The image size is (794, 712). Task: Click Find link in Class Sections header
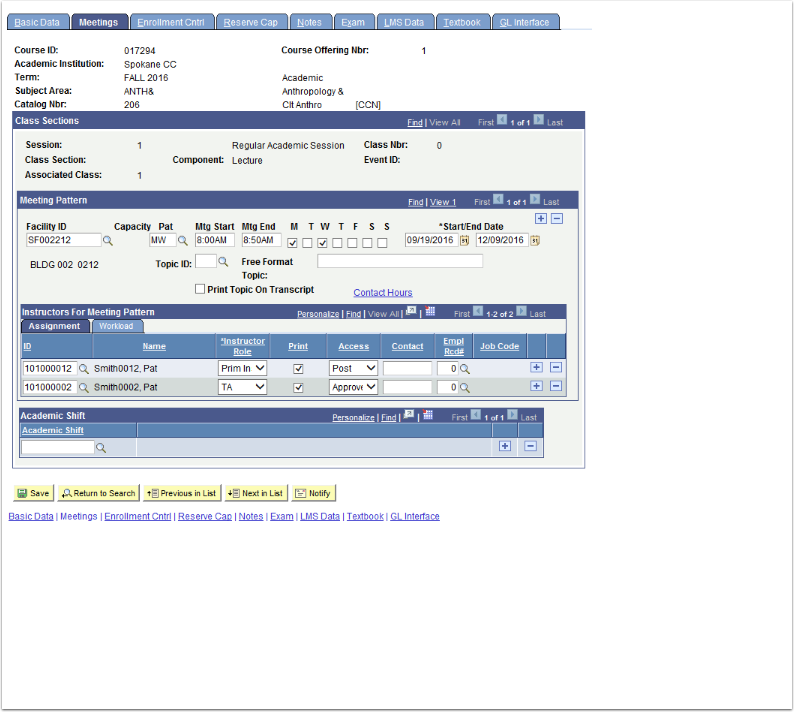coord(415,123)
